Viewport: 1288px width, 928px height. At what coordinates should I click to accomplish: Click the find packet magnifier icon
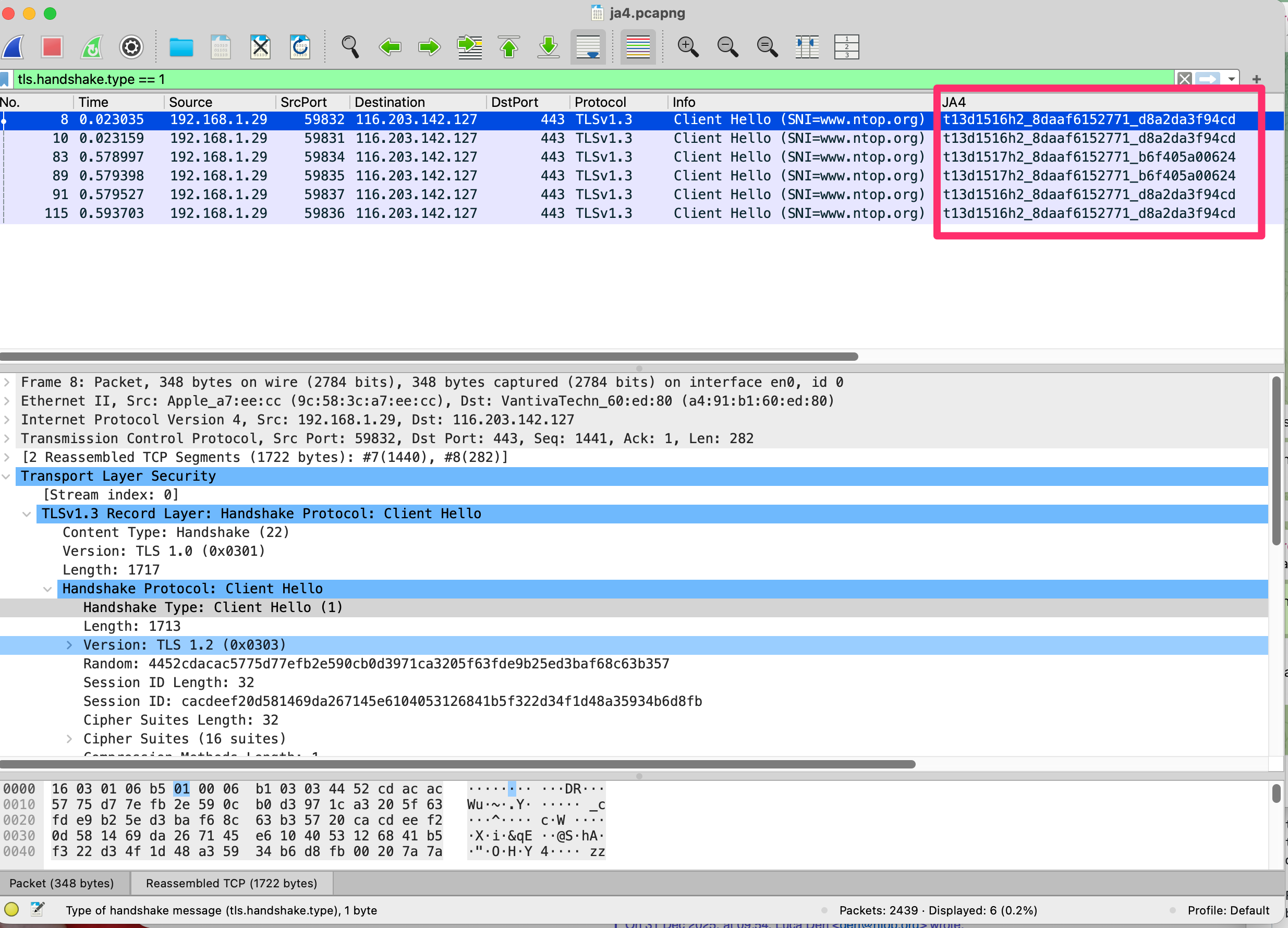click(x=350, y=46)
